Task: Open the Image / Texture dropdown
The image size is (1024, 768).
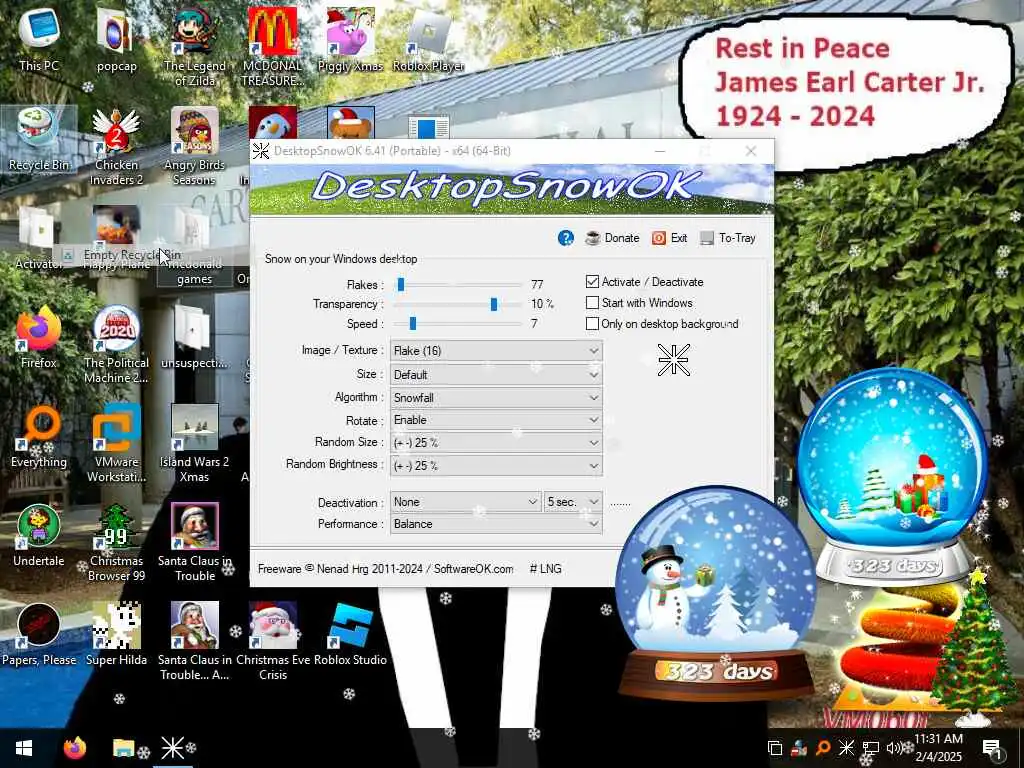Action: coord(496,351)
